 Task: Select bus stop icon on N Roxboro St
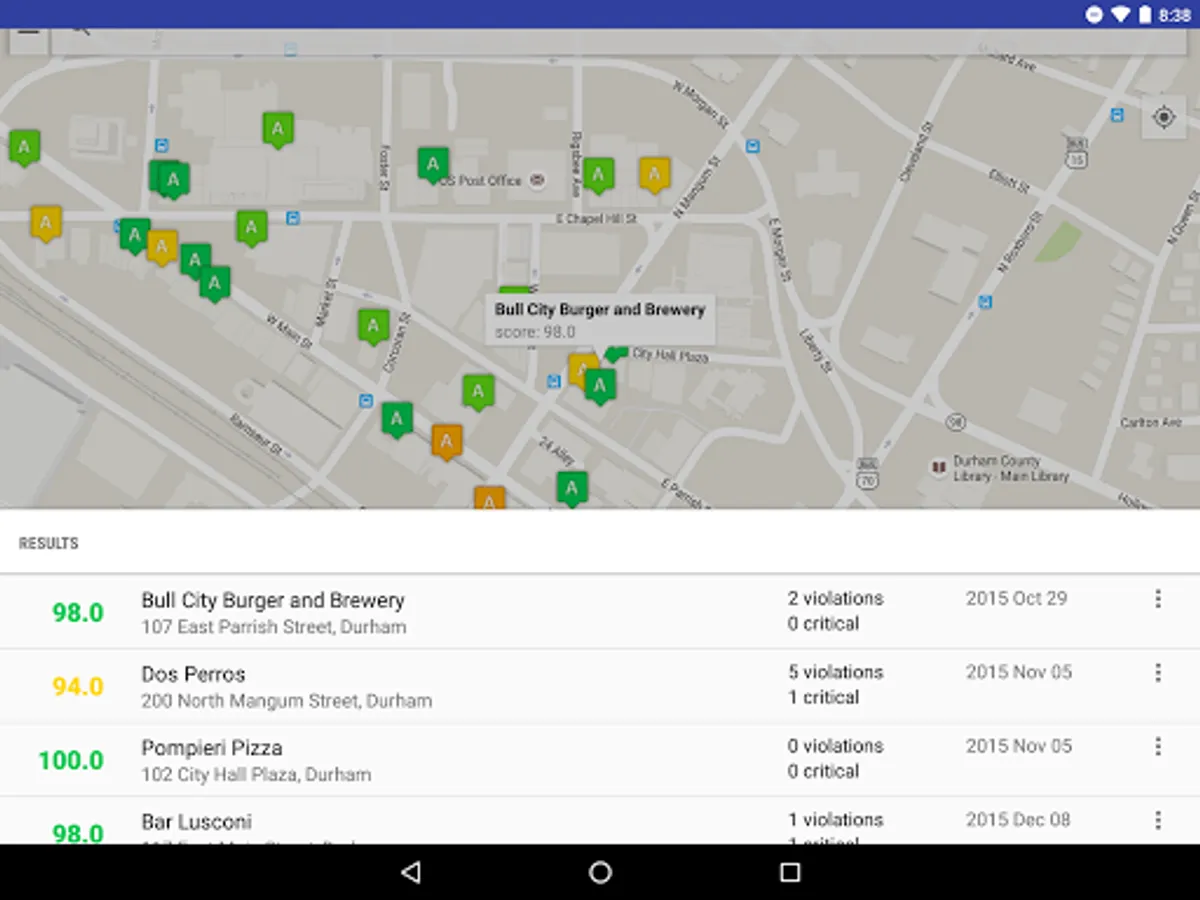pos(985,301)
